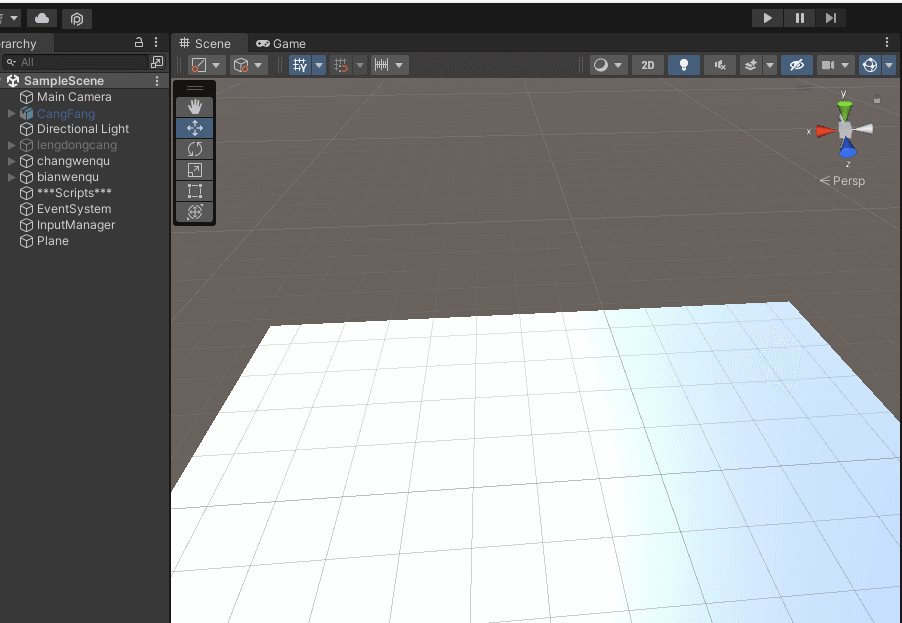
Task: Open the Hierarchy panel options menu
Action: click(x=156, y=42)
